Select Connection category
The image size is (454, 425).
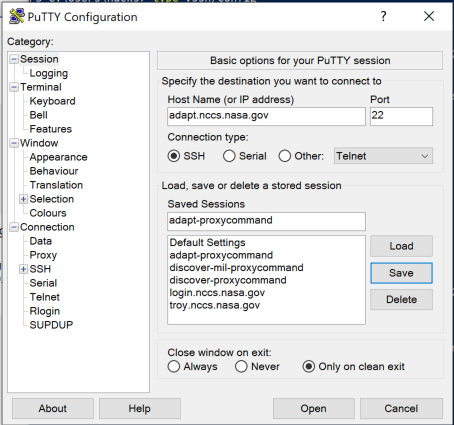pos(47,227)
